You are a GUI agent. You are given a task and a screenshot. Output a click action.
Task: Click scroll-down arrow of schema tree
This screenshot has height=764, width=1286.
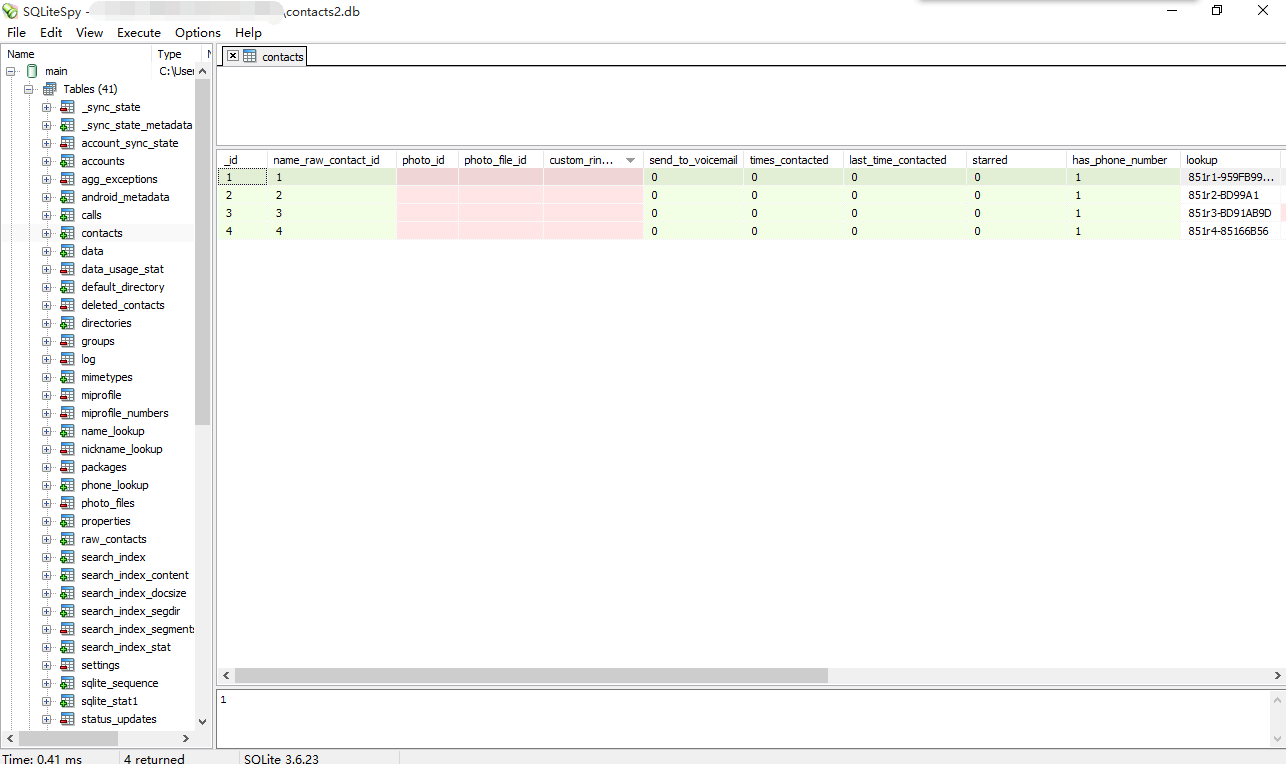click(x=203, y=720)
